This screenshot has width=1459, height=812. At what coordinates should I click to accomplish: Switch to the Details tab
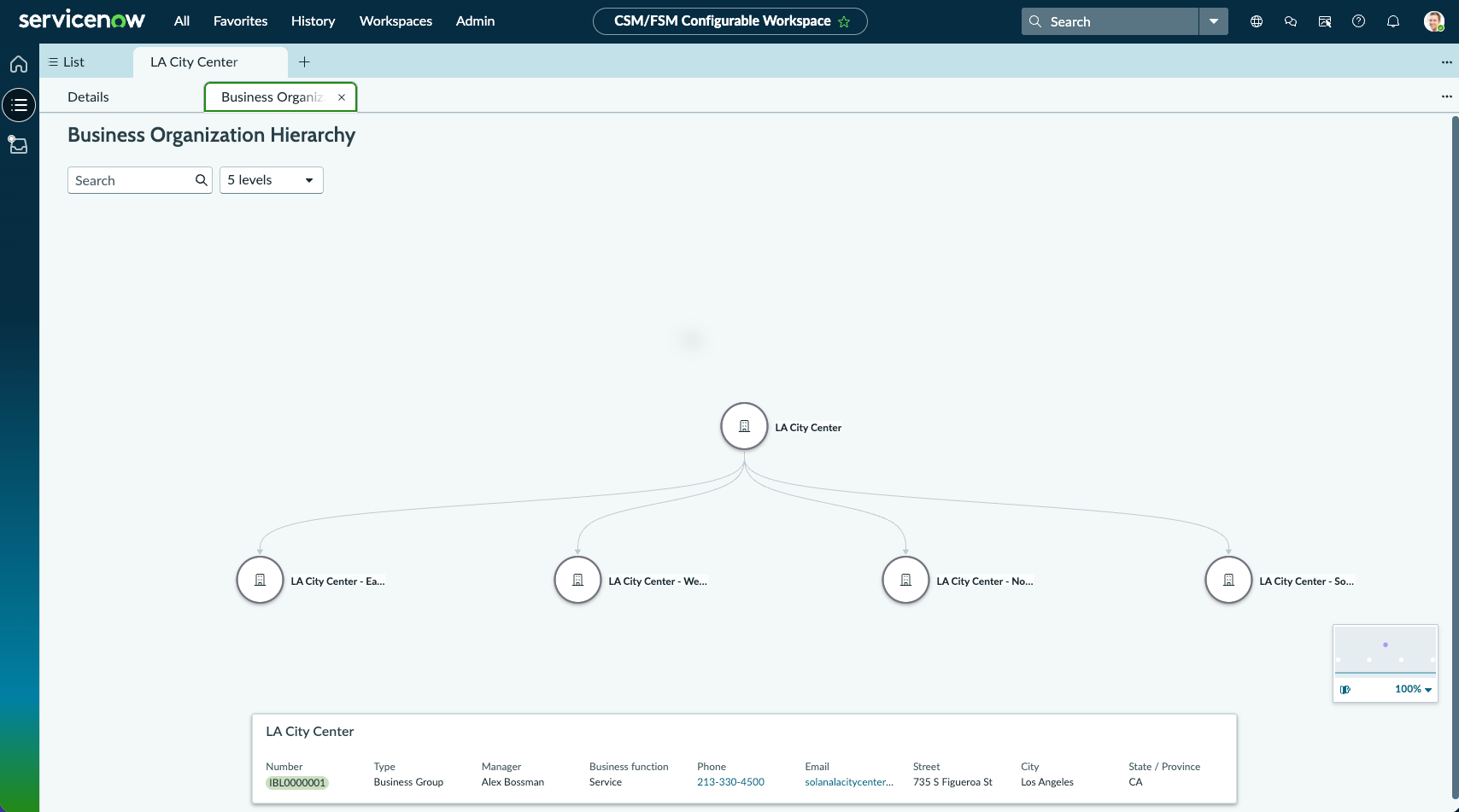[x=88, y=96]
